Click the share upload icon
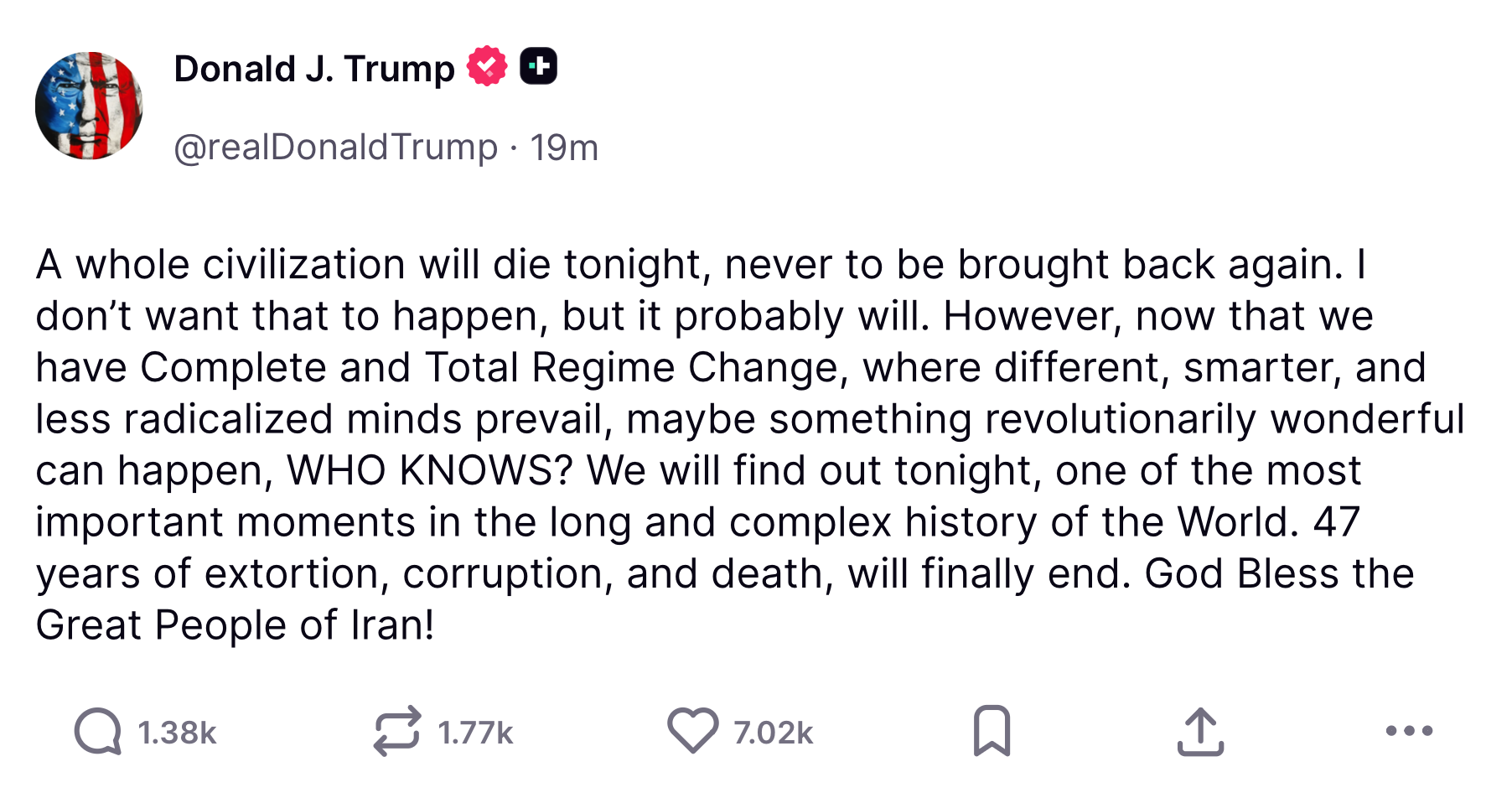Screen dimensions: 1512x798 (1200, 732)
